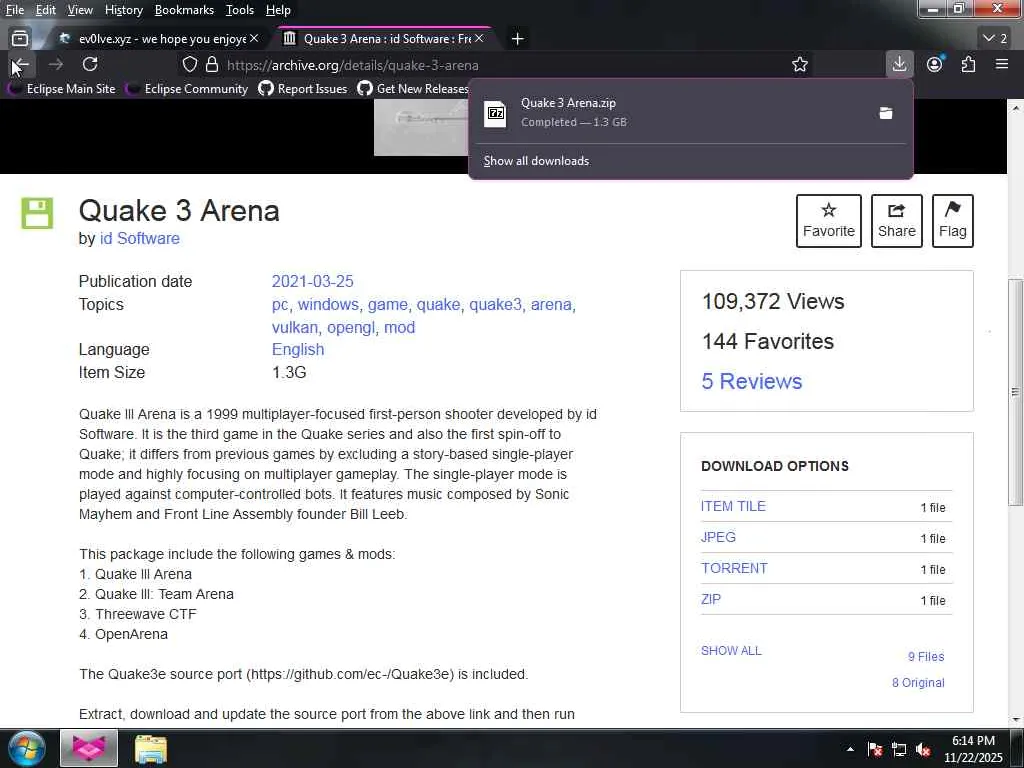Click the Favorite star button

pos(829,221)
